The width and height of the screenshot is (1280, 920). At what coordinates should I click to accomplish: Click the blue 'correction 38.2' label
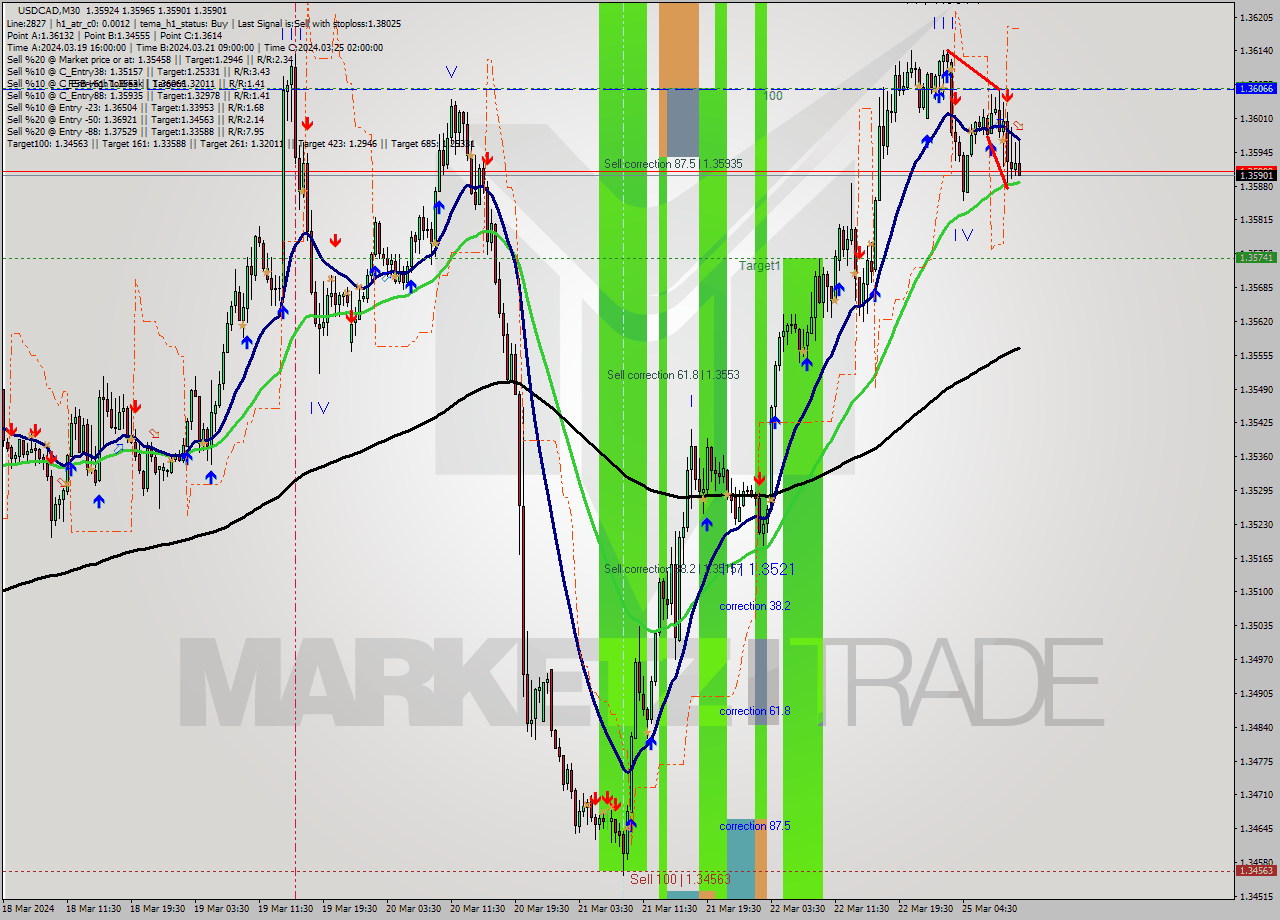(x=754, y=606)
